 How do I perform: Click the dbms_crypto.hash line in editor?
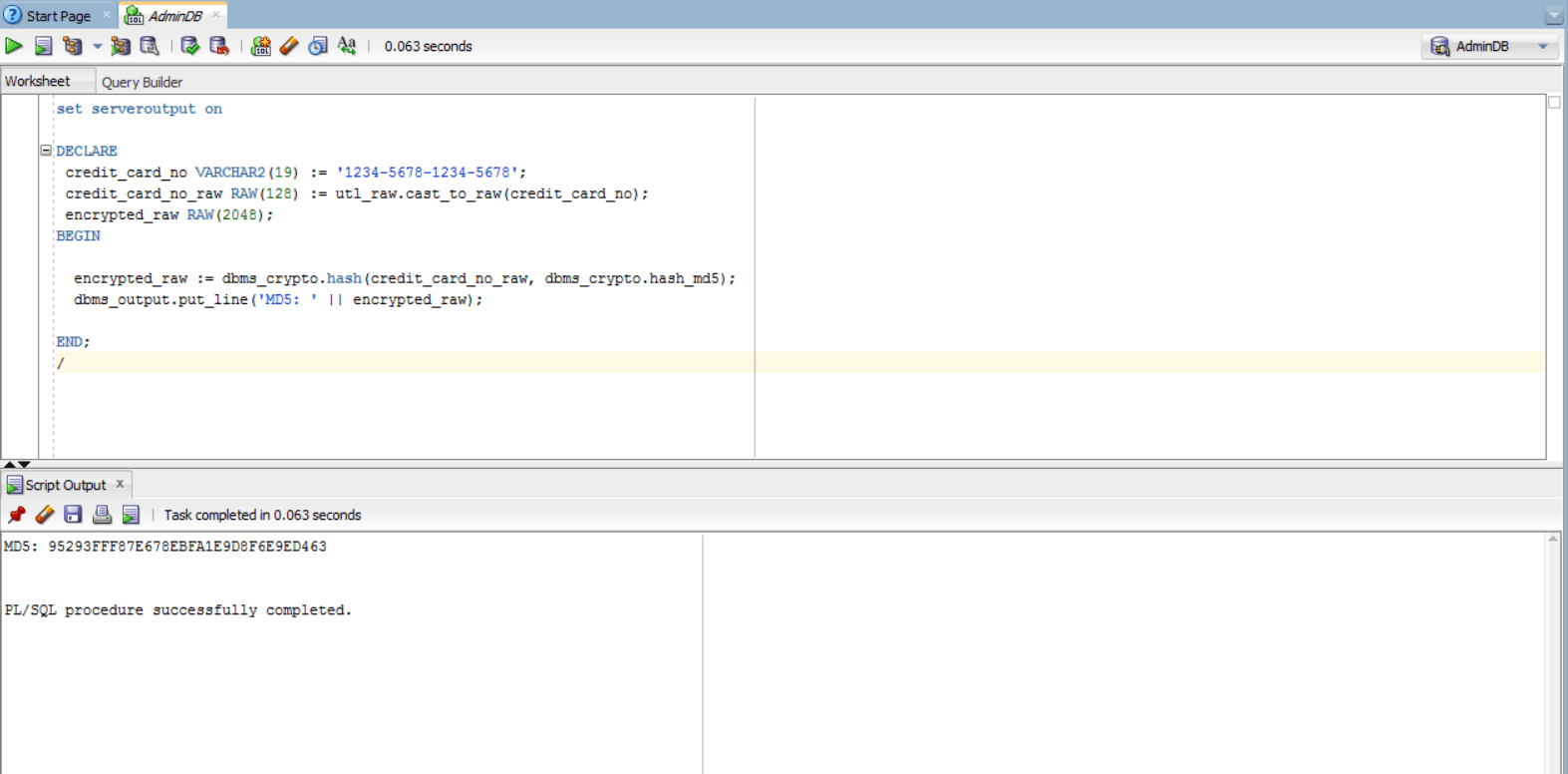tap(405, 278)
